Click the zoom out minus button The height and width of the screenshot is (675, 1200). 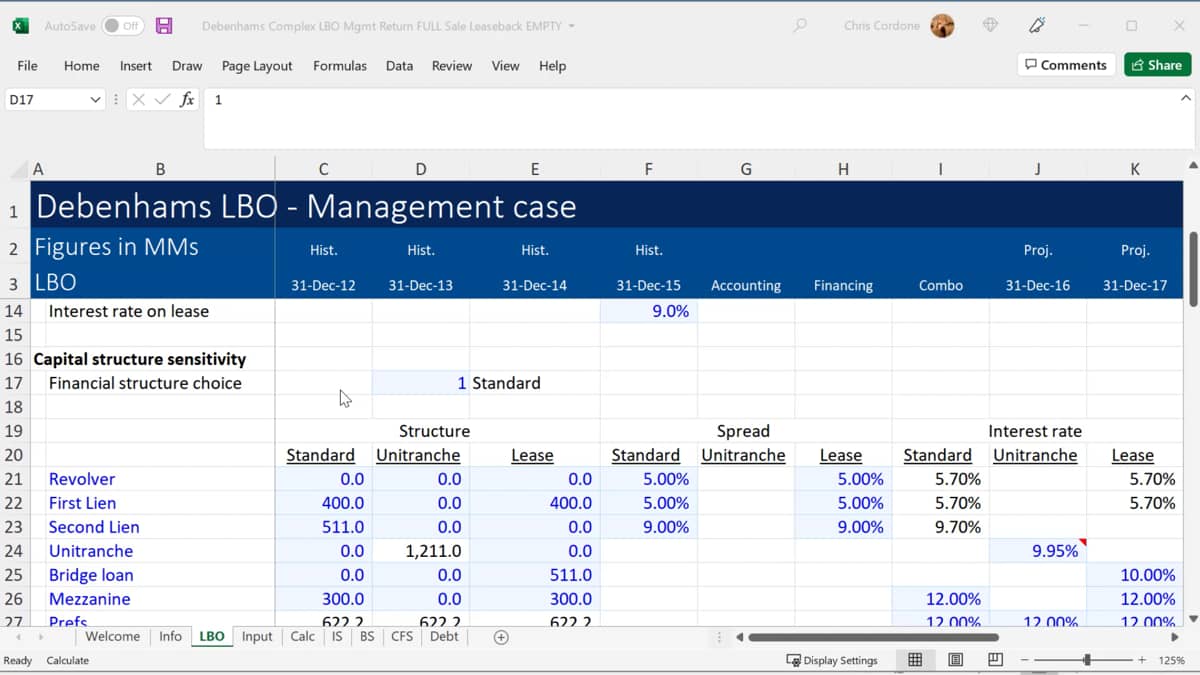(x=1025, y=660)
